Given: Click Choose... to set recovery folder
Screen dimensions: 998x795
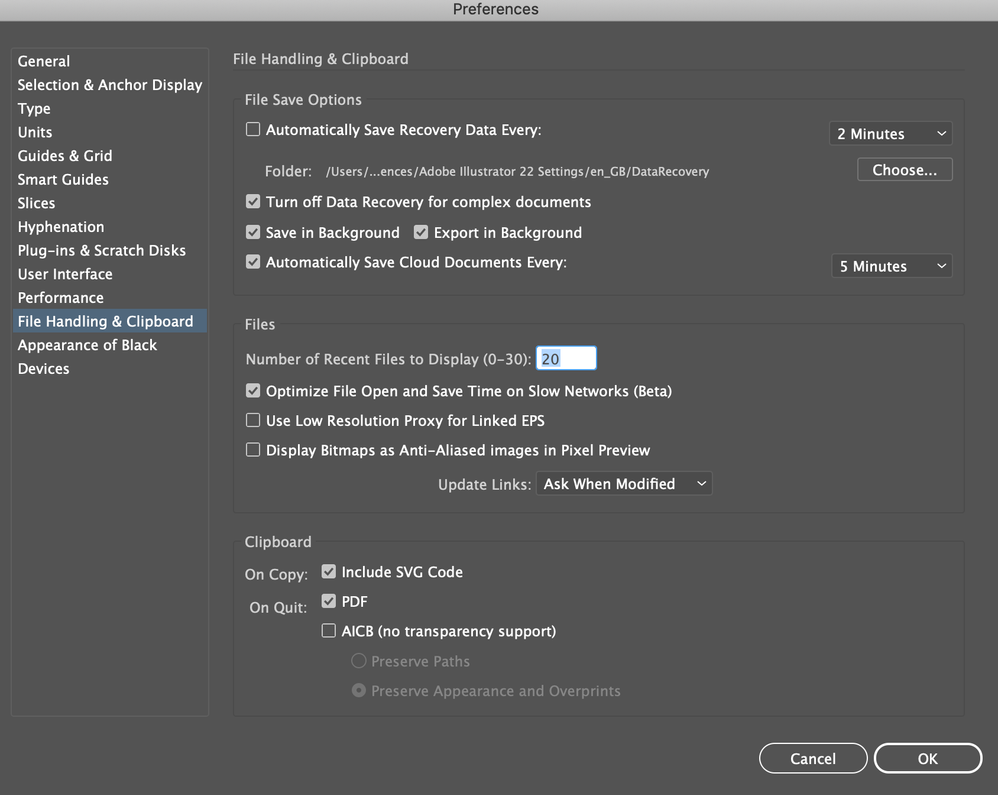Looking at the screenshot, I should point(904,170).
